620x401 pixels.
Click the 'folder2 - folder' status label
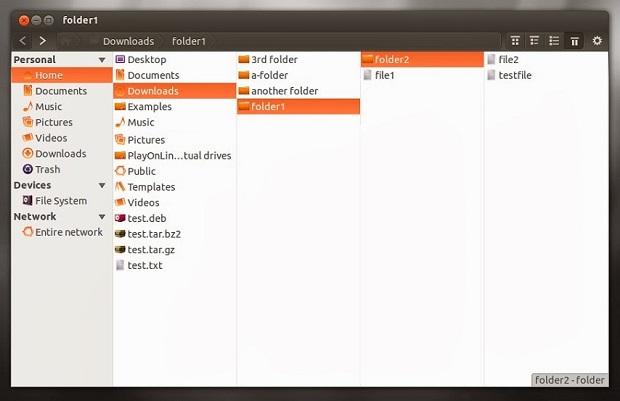569,380
